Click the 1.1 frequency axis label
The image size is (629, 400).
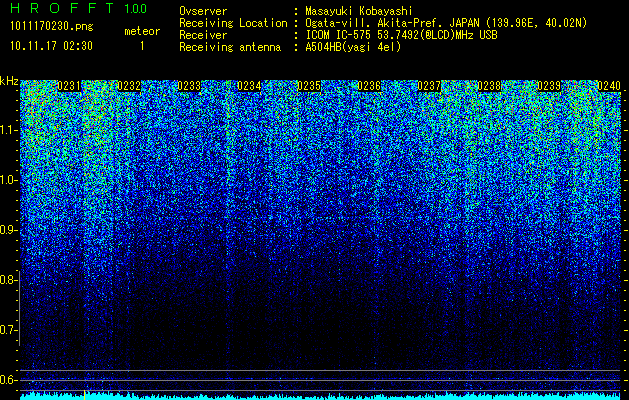9,130
